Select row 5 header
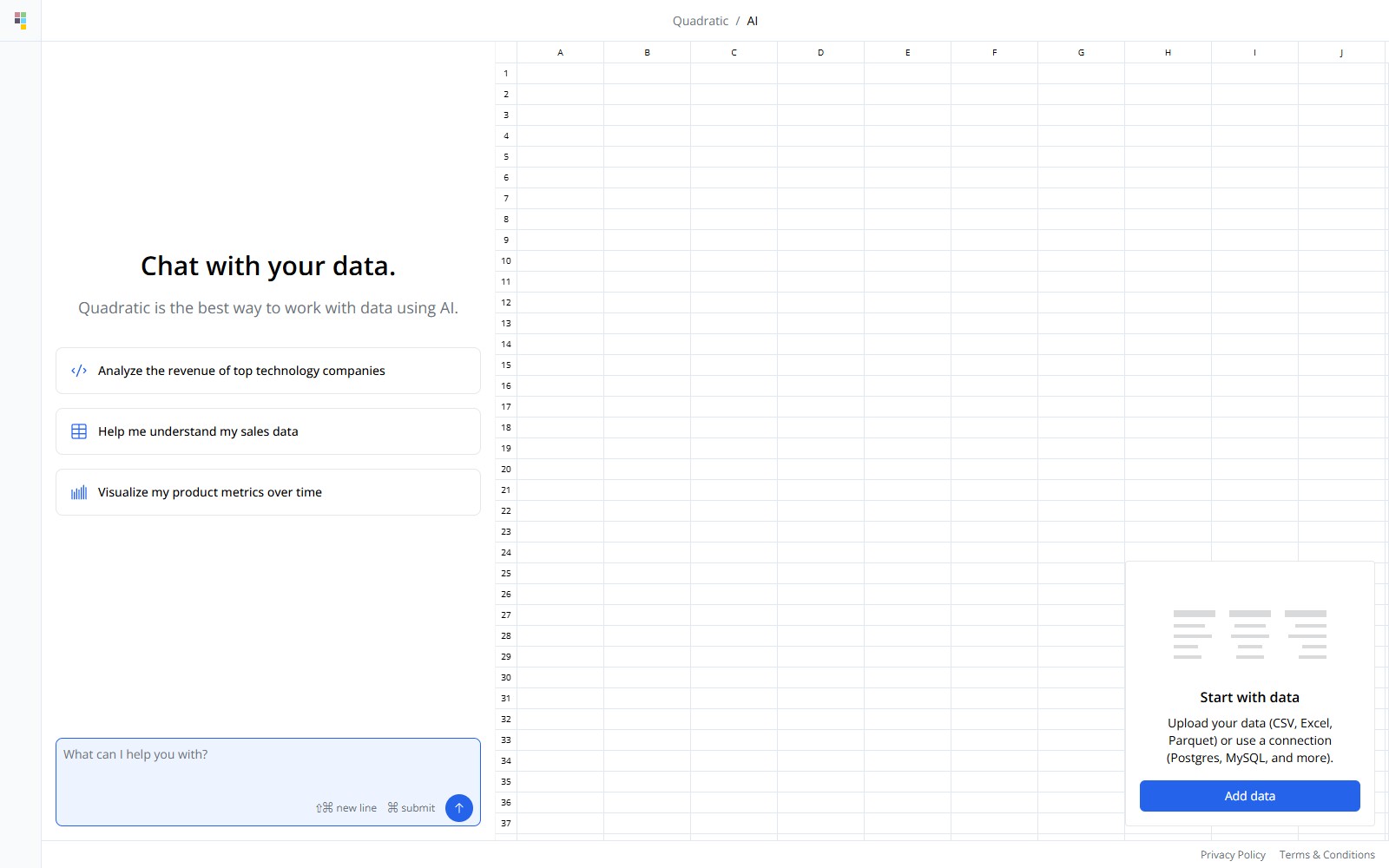1389x868 pixels. tap(506, 157)
